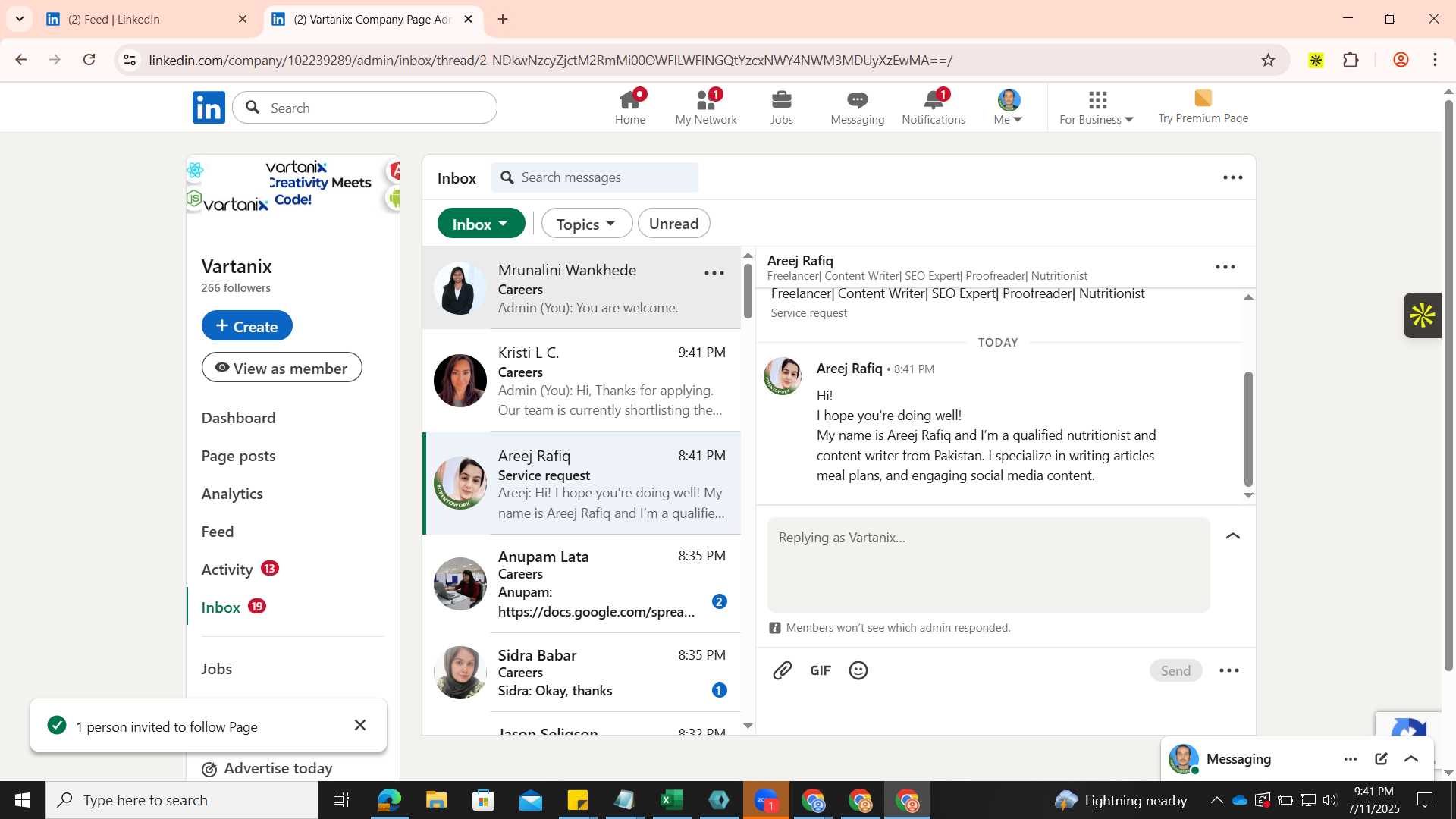Focus the LinkedIn search box
This screenshot has height=819, width=1456.
click(x=365, y=108)
